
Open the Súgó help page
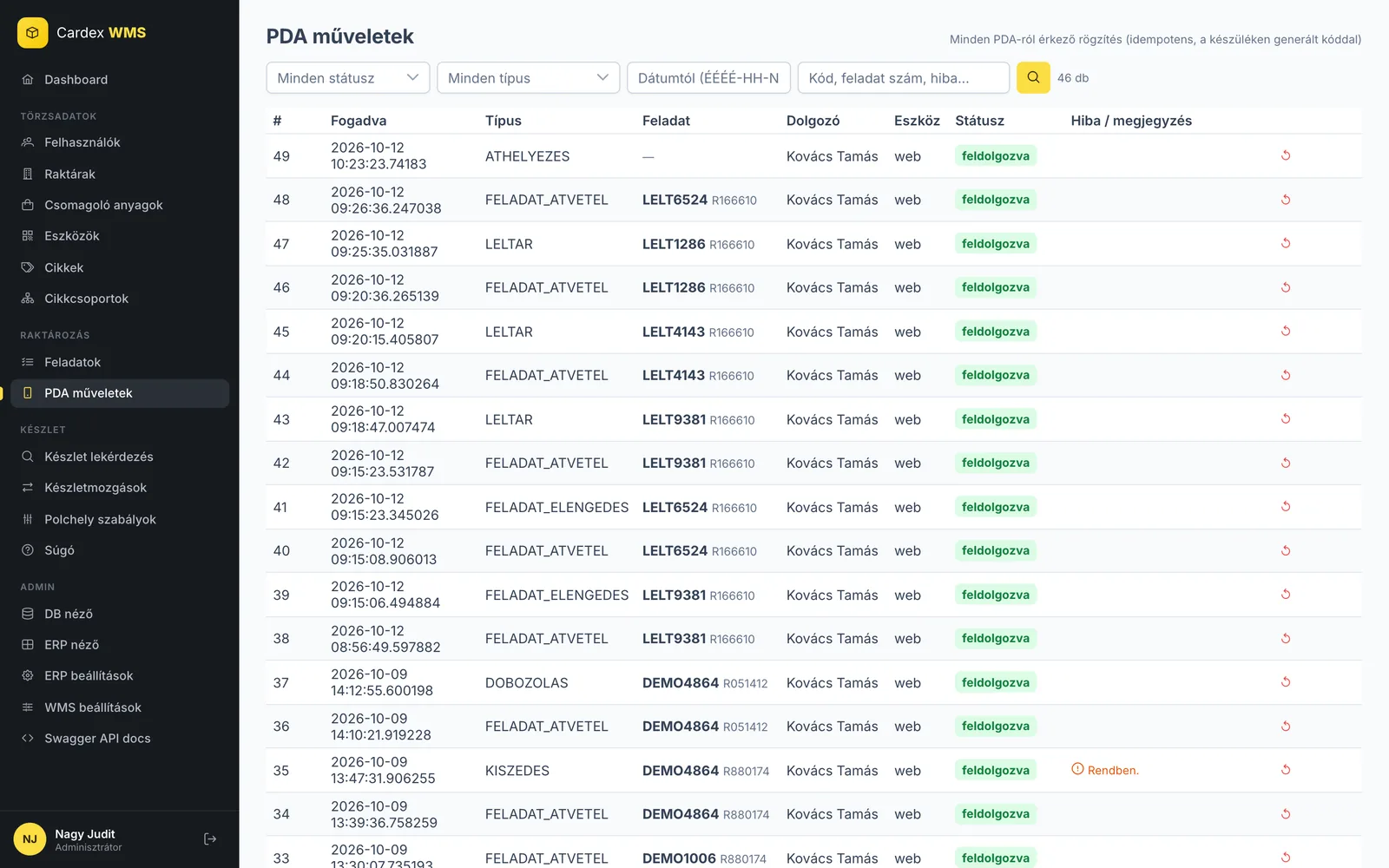[x=120, y=550]
